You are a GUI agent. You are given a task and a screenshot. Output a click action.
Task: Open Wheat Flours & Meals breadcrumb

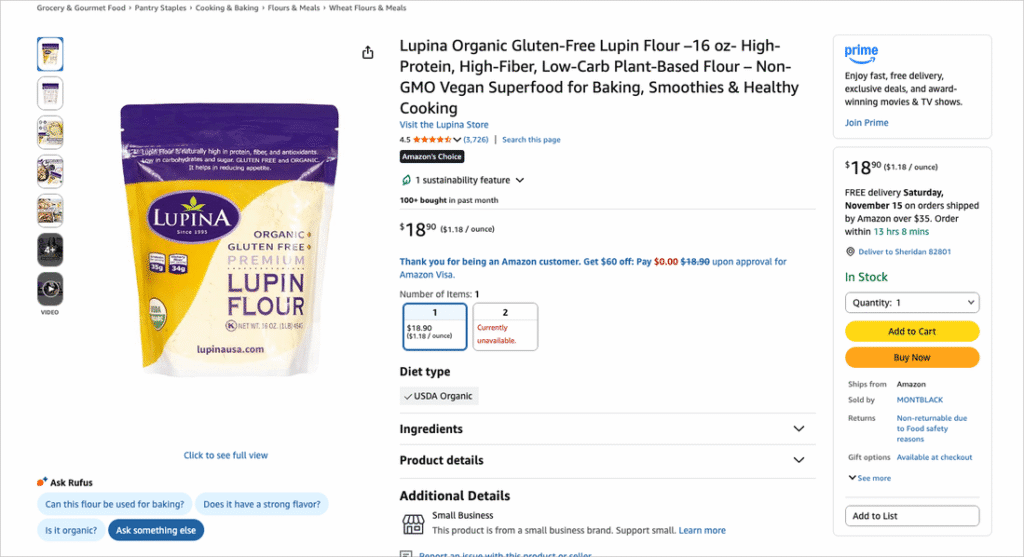368,8
